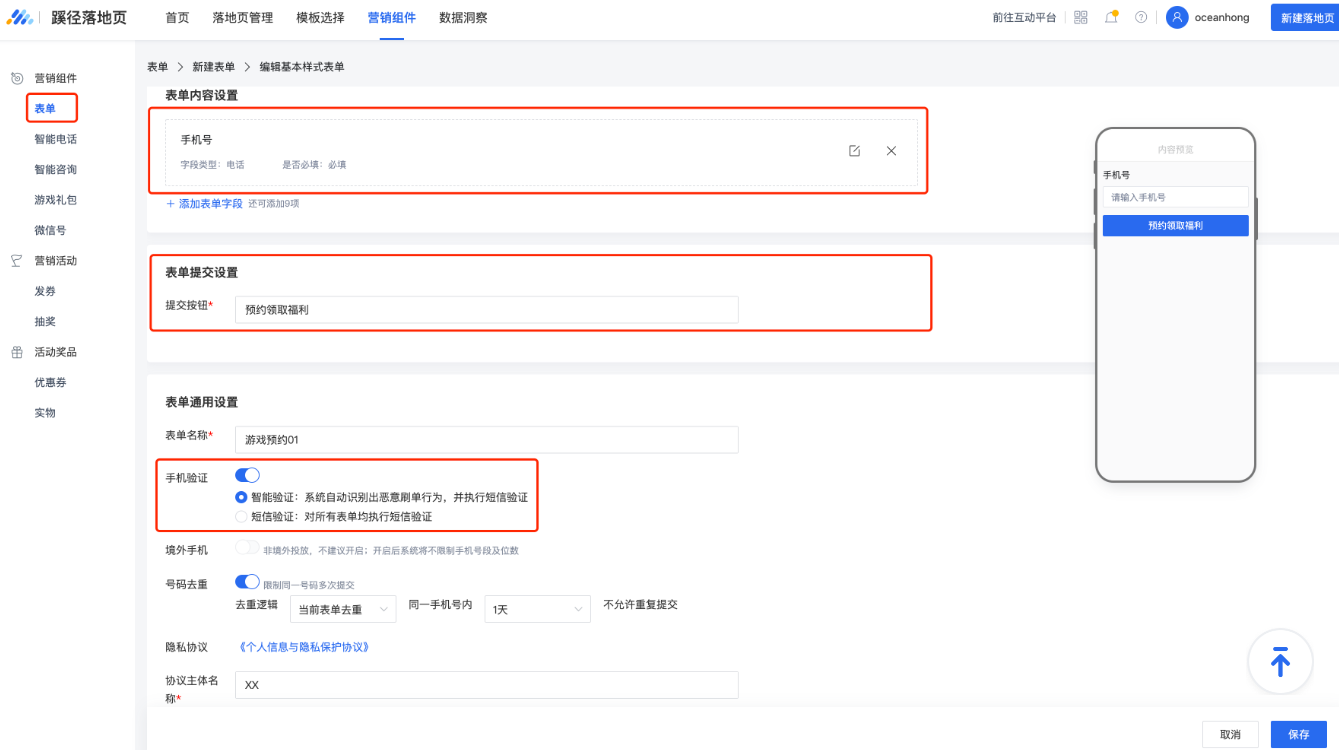Select 智能咨询 in the sidebar
The width and height of the screenshot is (1339, 750).
click(56, 169)
